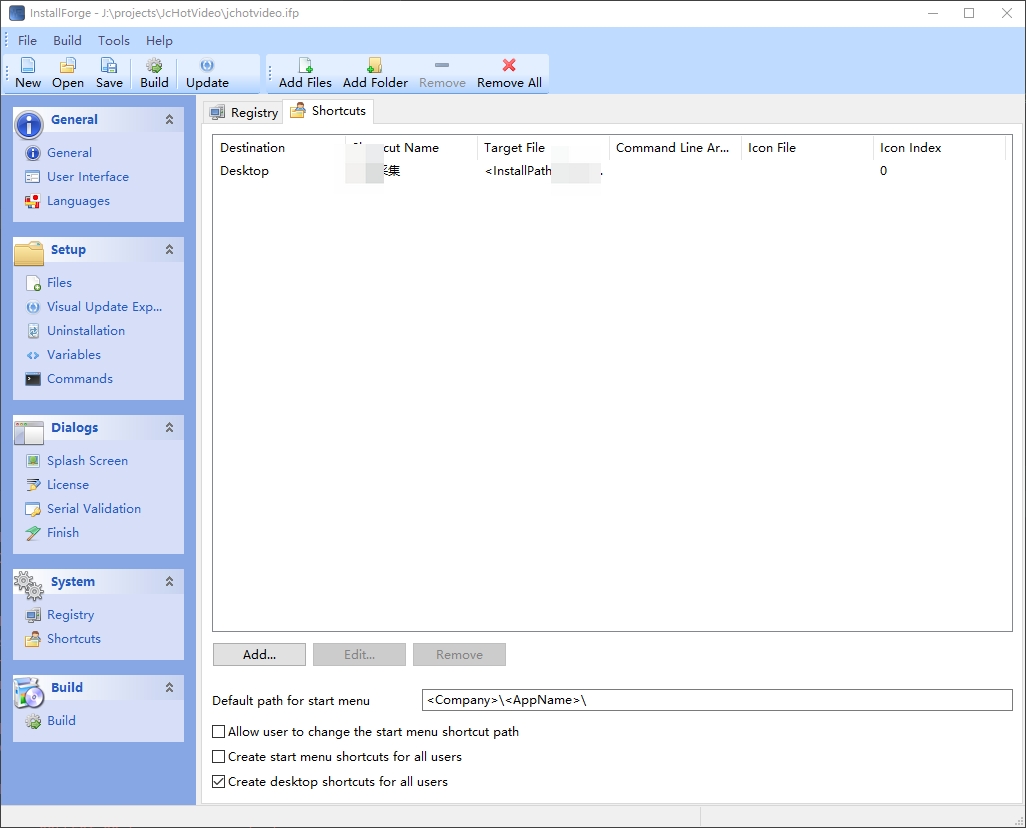Screen dimensions: 1026x828
Task: Collapse the System sidebar group
Action: [x=169, y=581]
